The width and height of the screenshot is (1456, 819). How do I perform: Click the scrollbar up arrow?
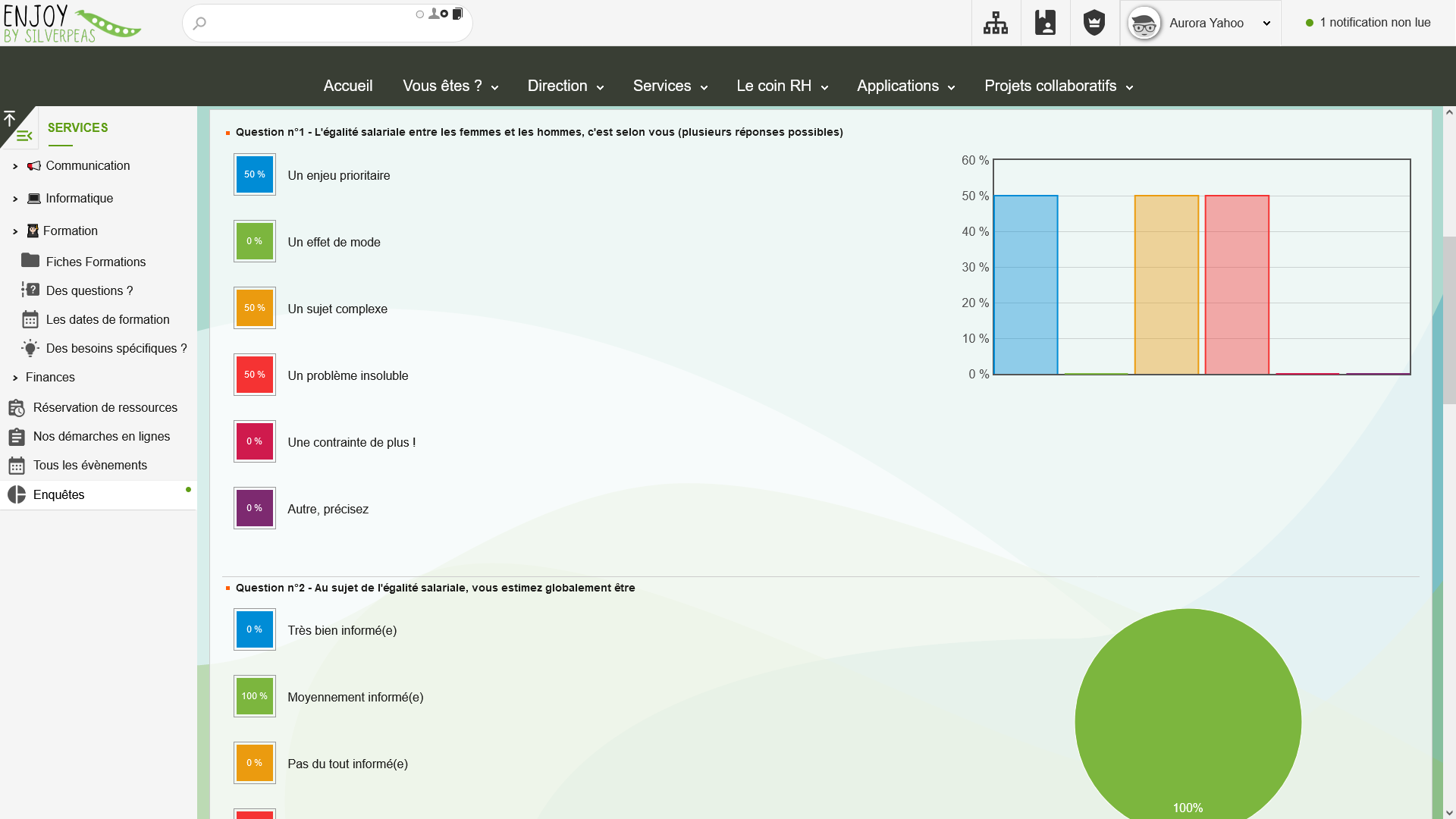tap(1449, 112)
